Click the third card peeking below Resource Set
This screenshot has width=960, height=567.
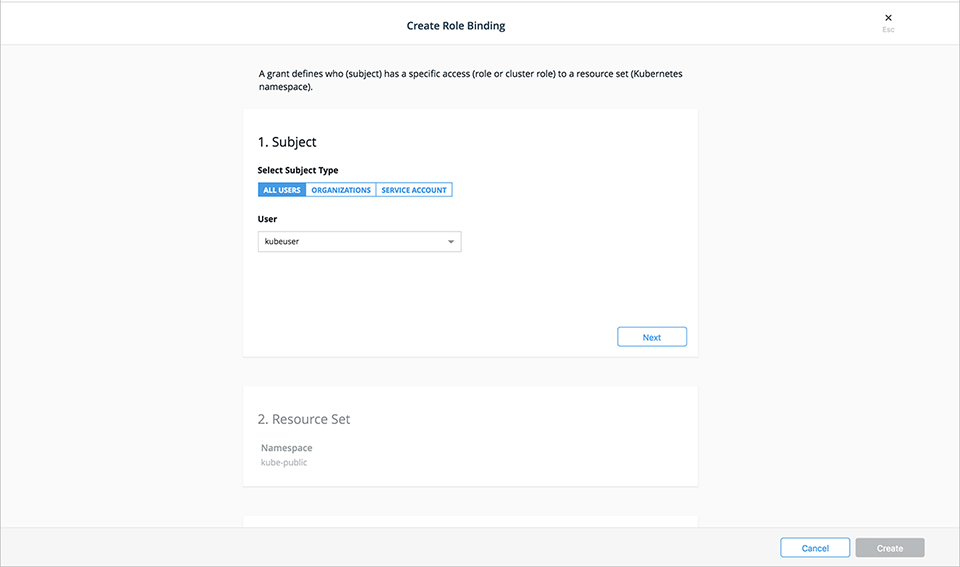point(470,521)
